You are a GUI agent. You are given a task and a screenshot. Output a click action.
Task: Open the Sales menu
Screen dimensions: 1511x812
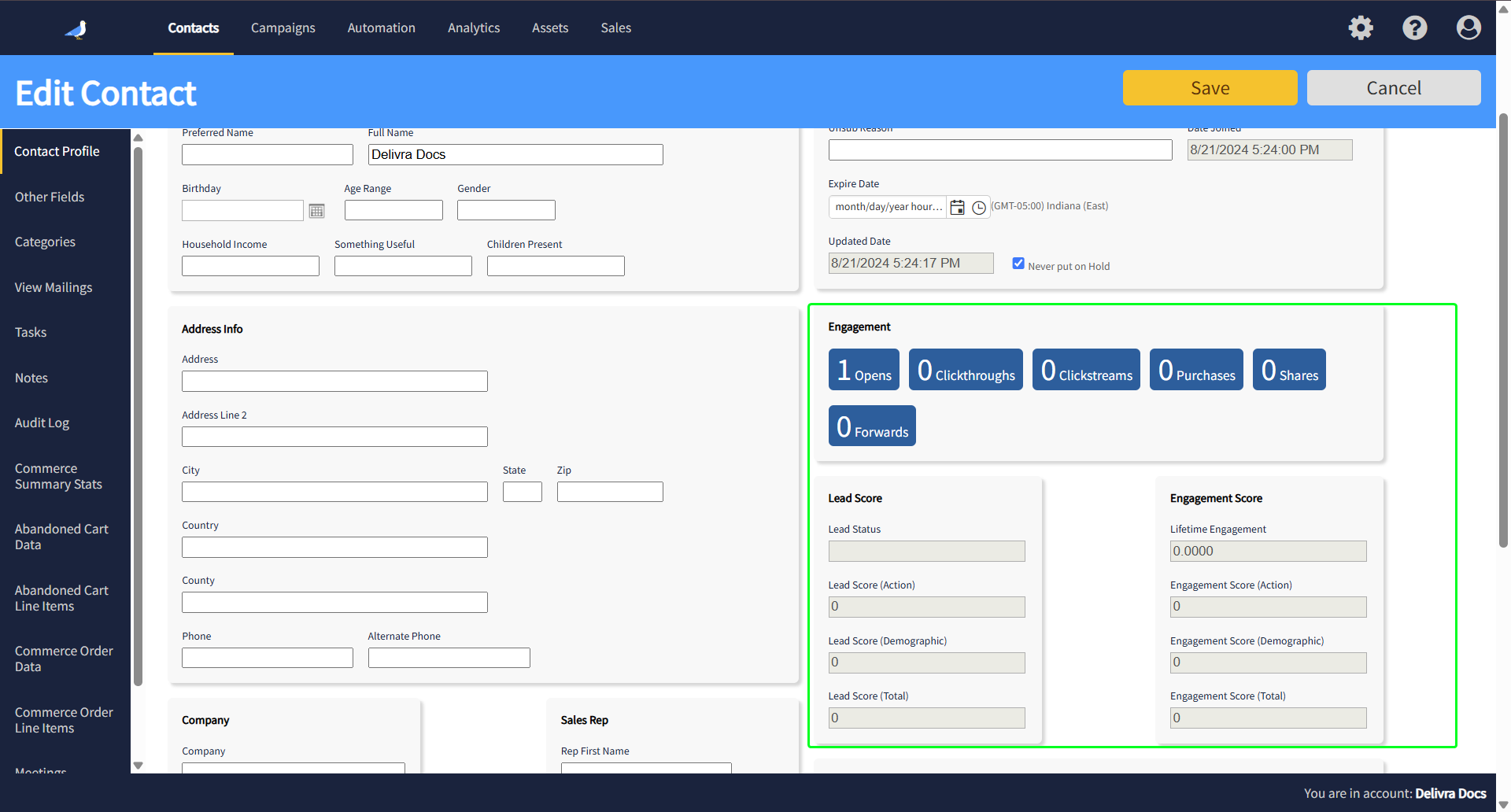tap(616, 28)
